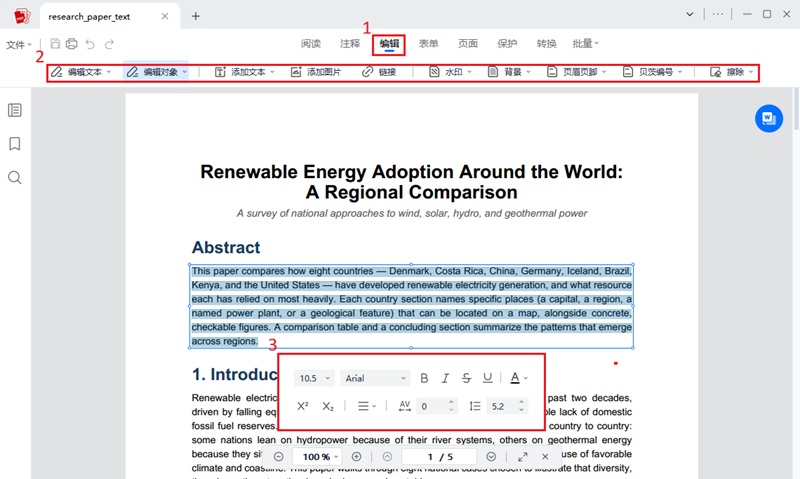This screenshot has height=479, width=800.
Task: Open the font color dropdown arrow
Action: tap(526, 379)
